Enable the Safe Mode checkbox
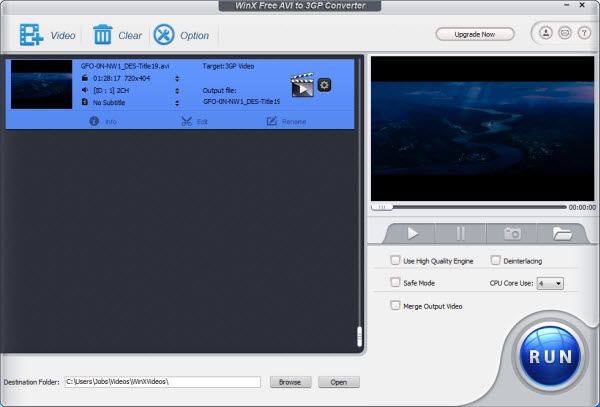Screen dimensions: 600x407 [395, 283]
